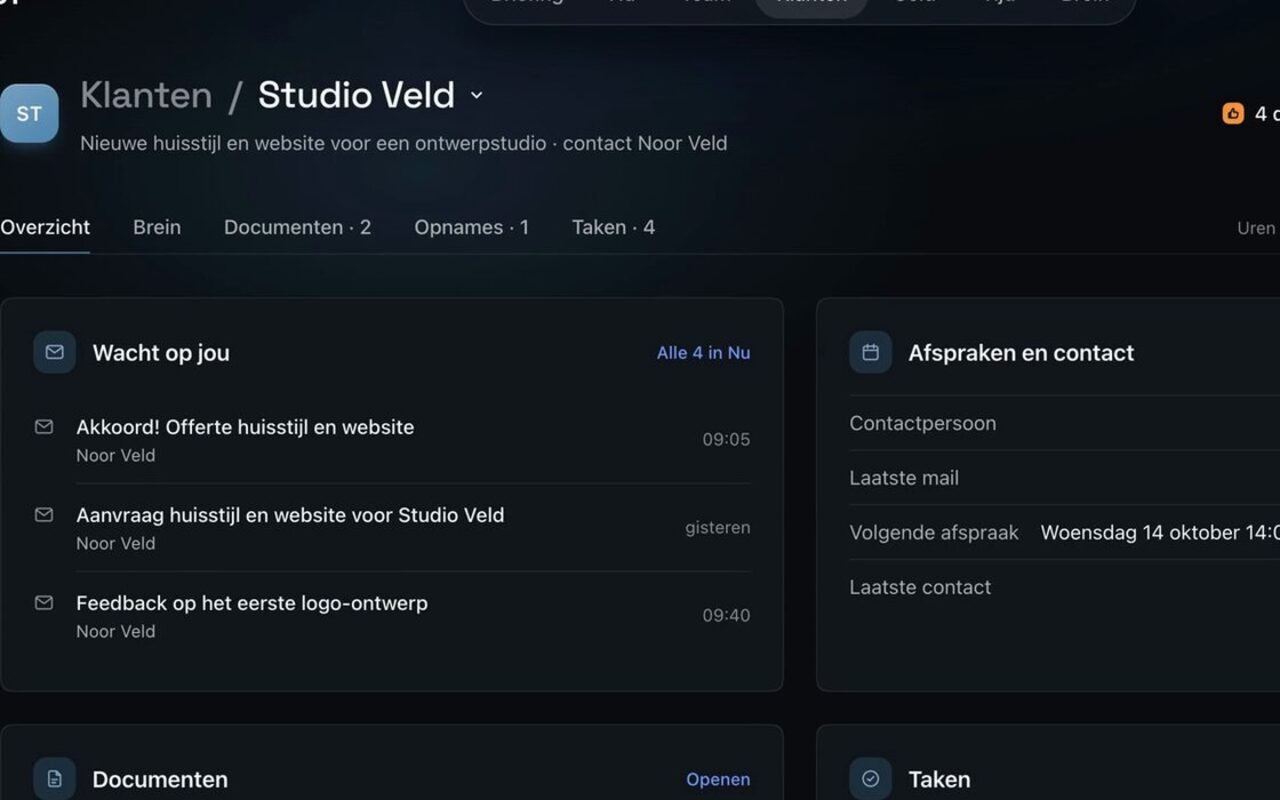Open the Alle 4 in Nu link
The width and height of the screenshot is (1280, 800).
click(x=703, y=353)
